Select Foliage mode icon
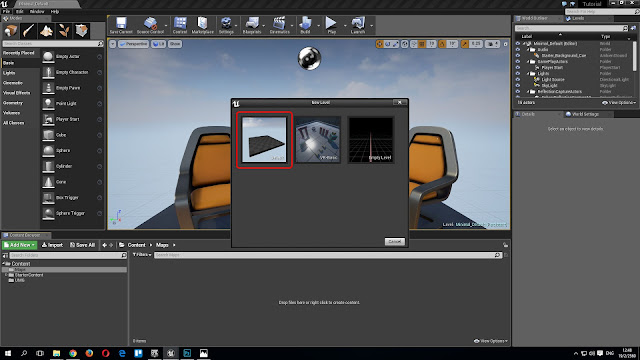 pos(64,31)
